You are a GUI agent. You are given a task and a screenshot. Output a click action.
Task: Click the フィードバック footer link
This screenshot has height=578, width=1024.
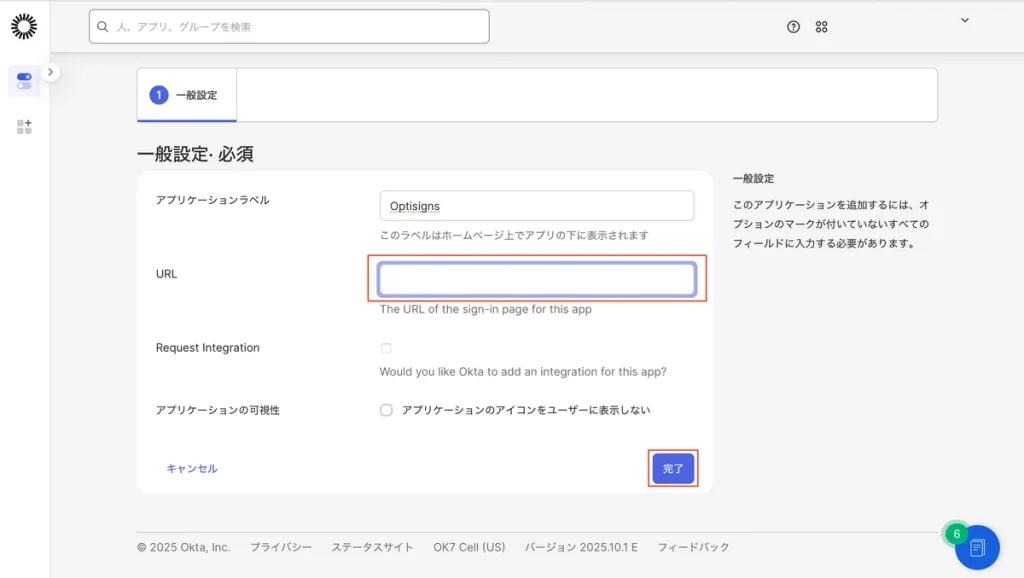[693, 547]
